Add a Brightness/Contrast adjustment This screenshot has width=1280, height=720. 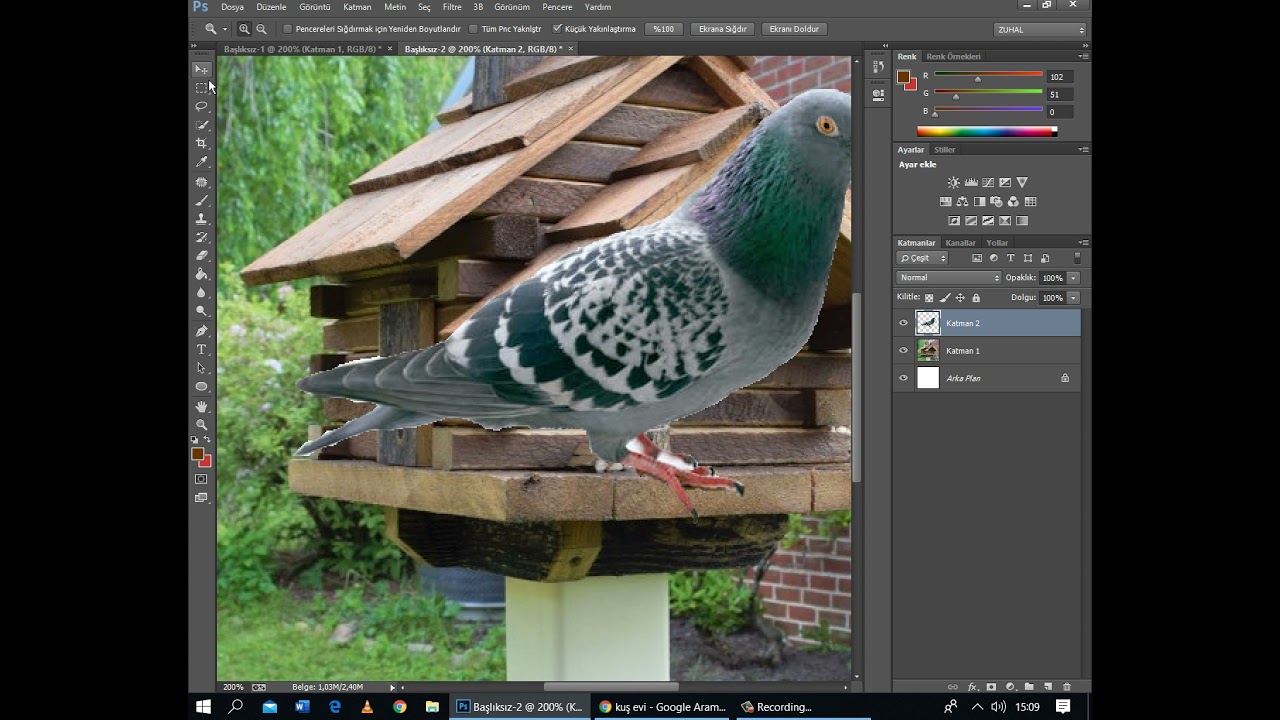point(954,182)
